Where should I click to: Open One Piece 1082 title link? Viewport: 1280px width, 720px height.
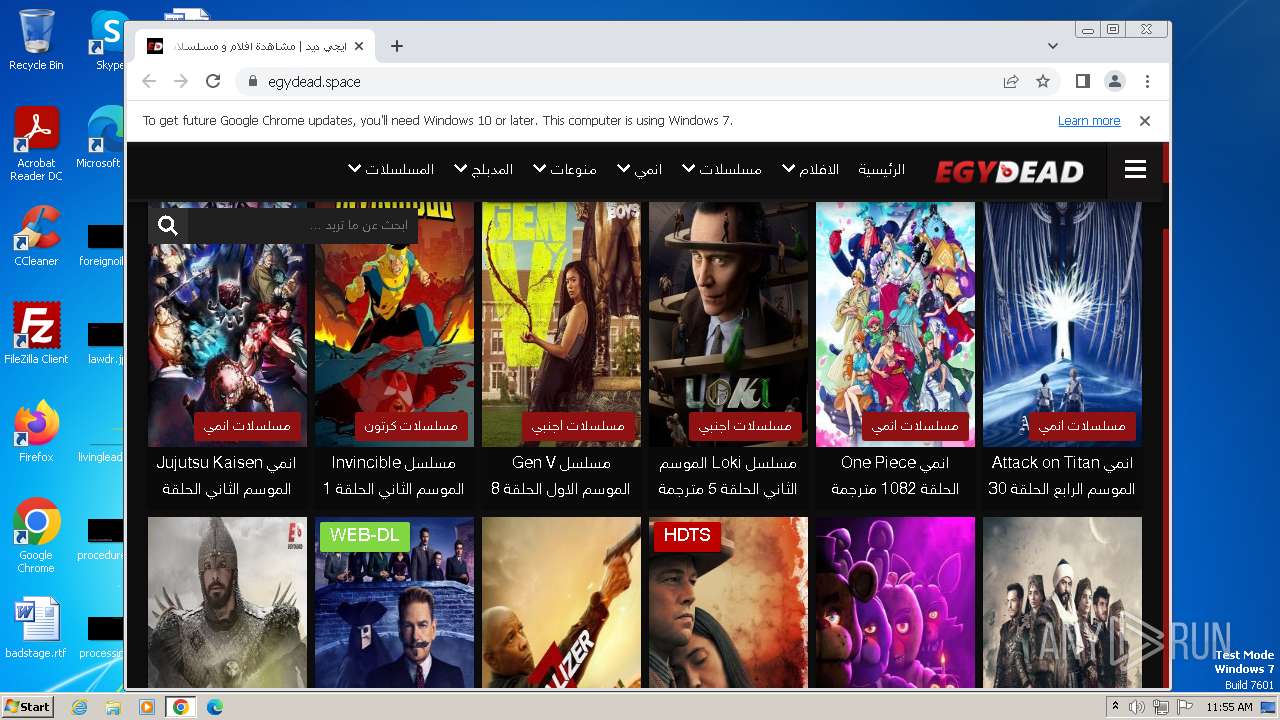pos(895,476)
